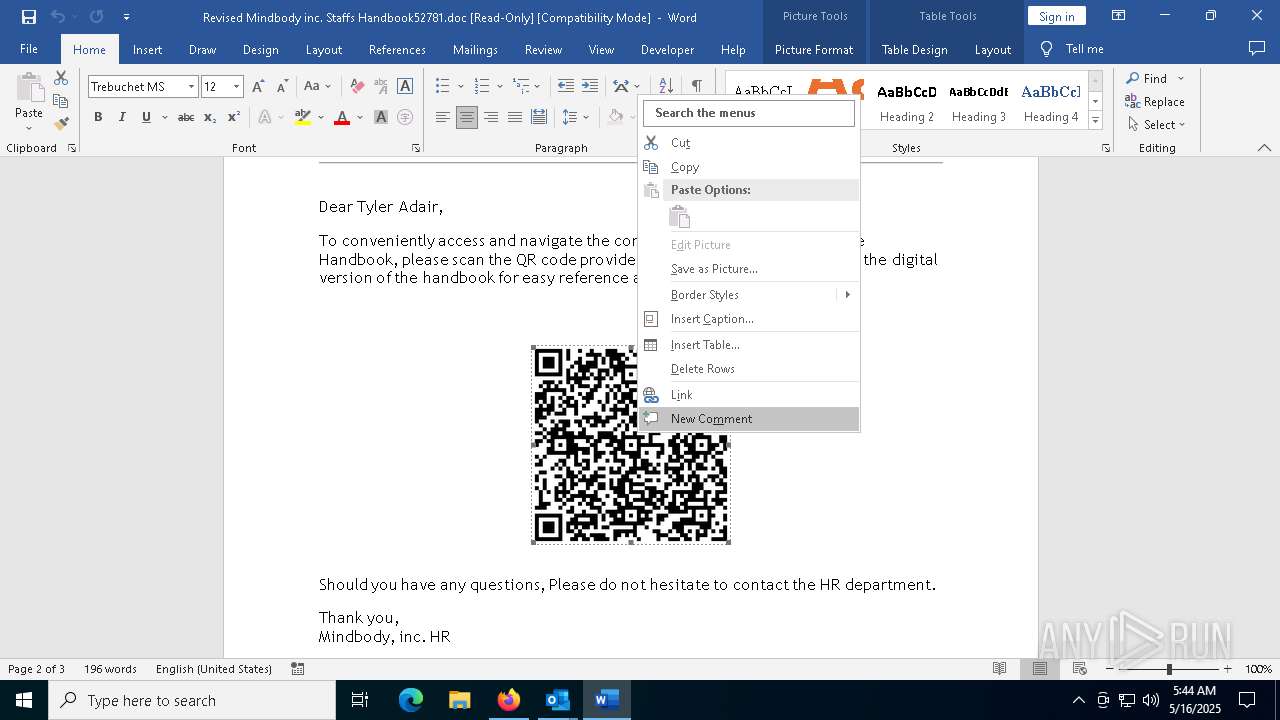Viewport: 1280px width, 720px height.
Task: Expand the Paste options arrow
Action: click(x=29, y=128)
